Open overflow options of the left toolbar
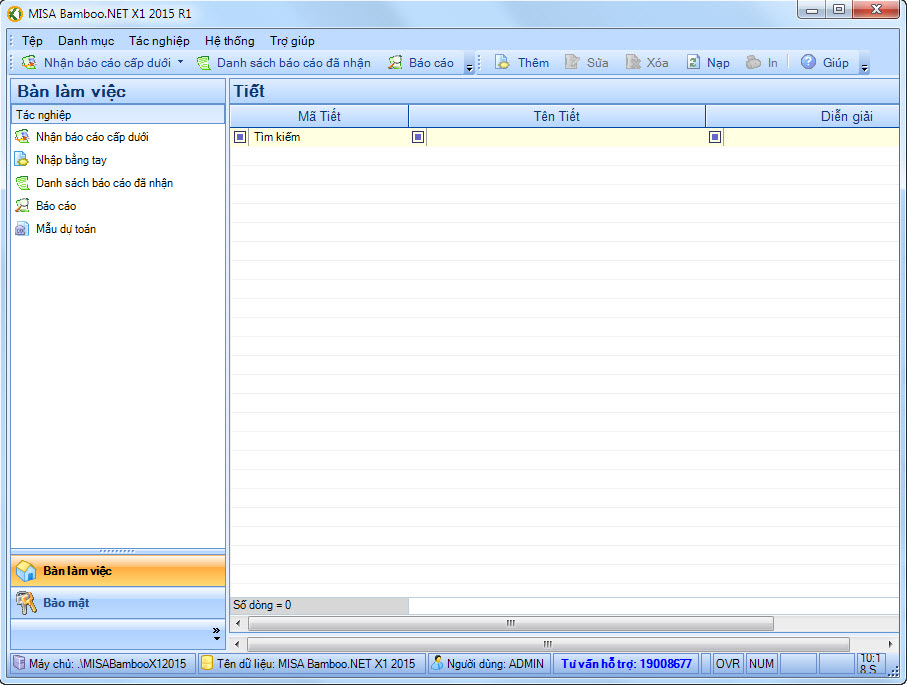 (x=470, y=64)
